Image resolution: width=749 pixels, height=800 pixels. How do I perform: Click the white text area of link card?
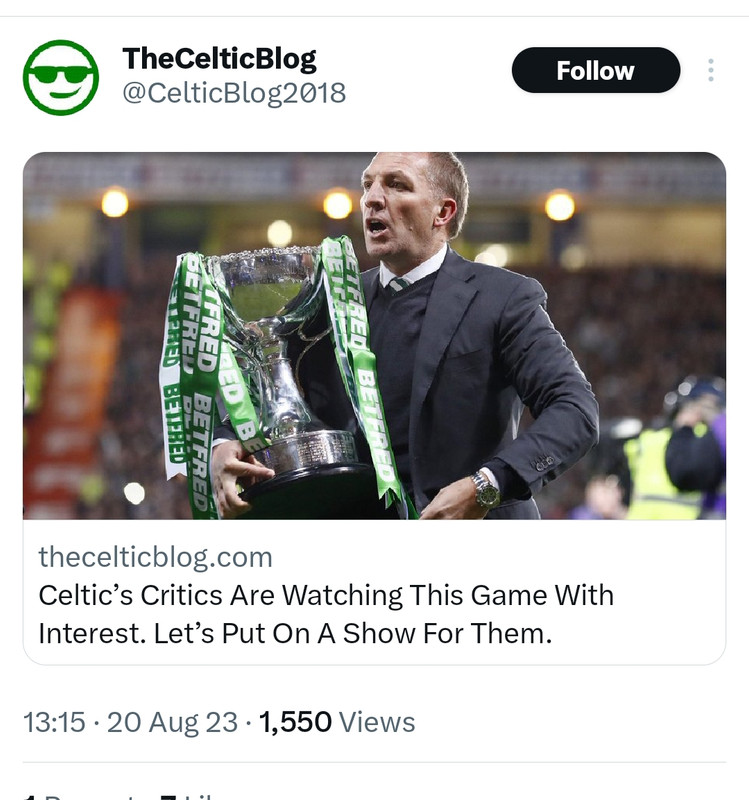tap(374, 592)
